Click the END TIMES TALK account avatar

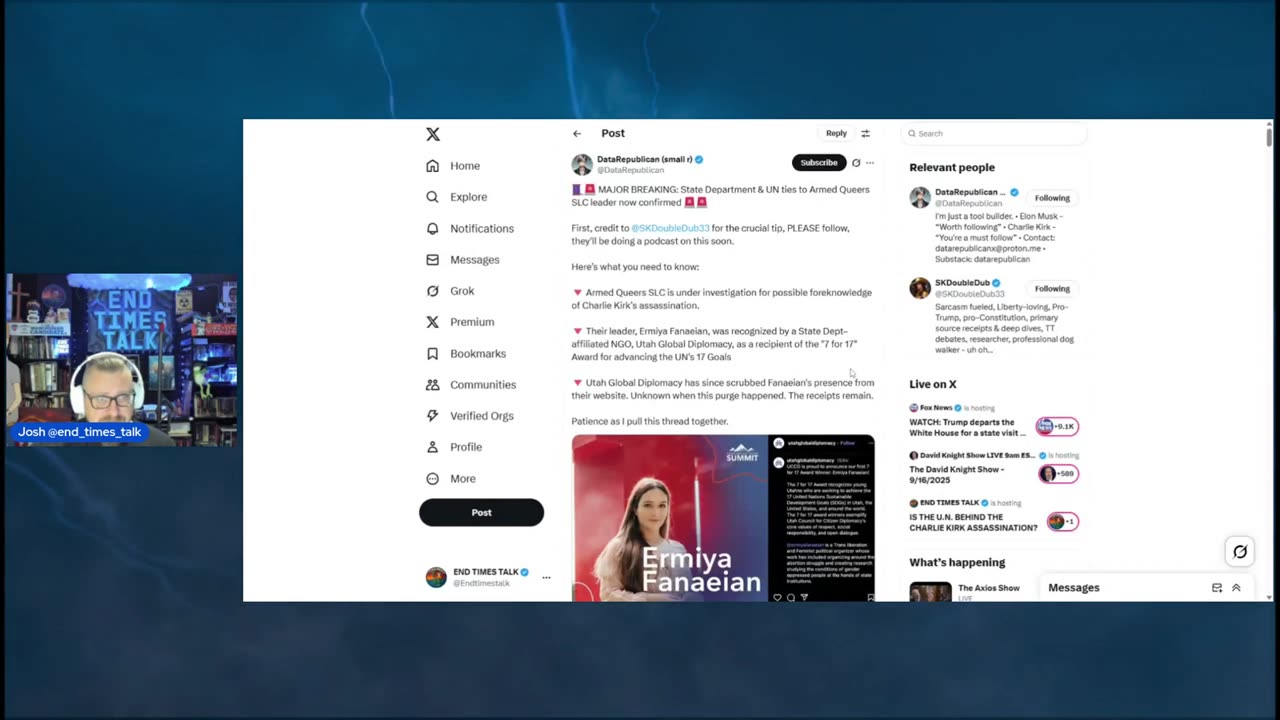pyautogui.click(x=436, y=577)
